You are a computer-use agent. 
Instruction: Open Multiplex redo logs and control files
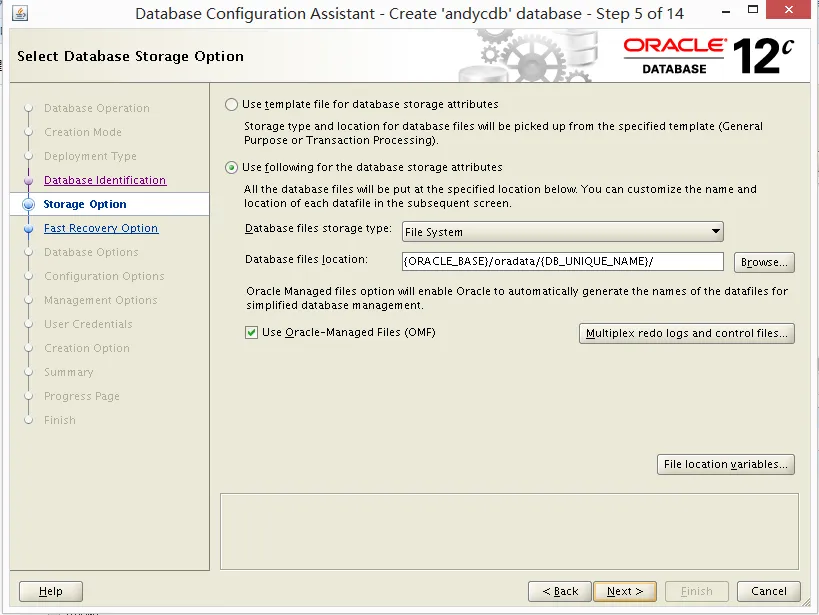pyautogui.click(x=687, y=333)
